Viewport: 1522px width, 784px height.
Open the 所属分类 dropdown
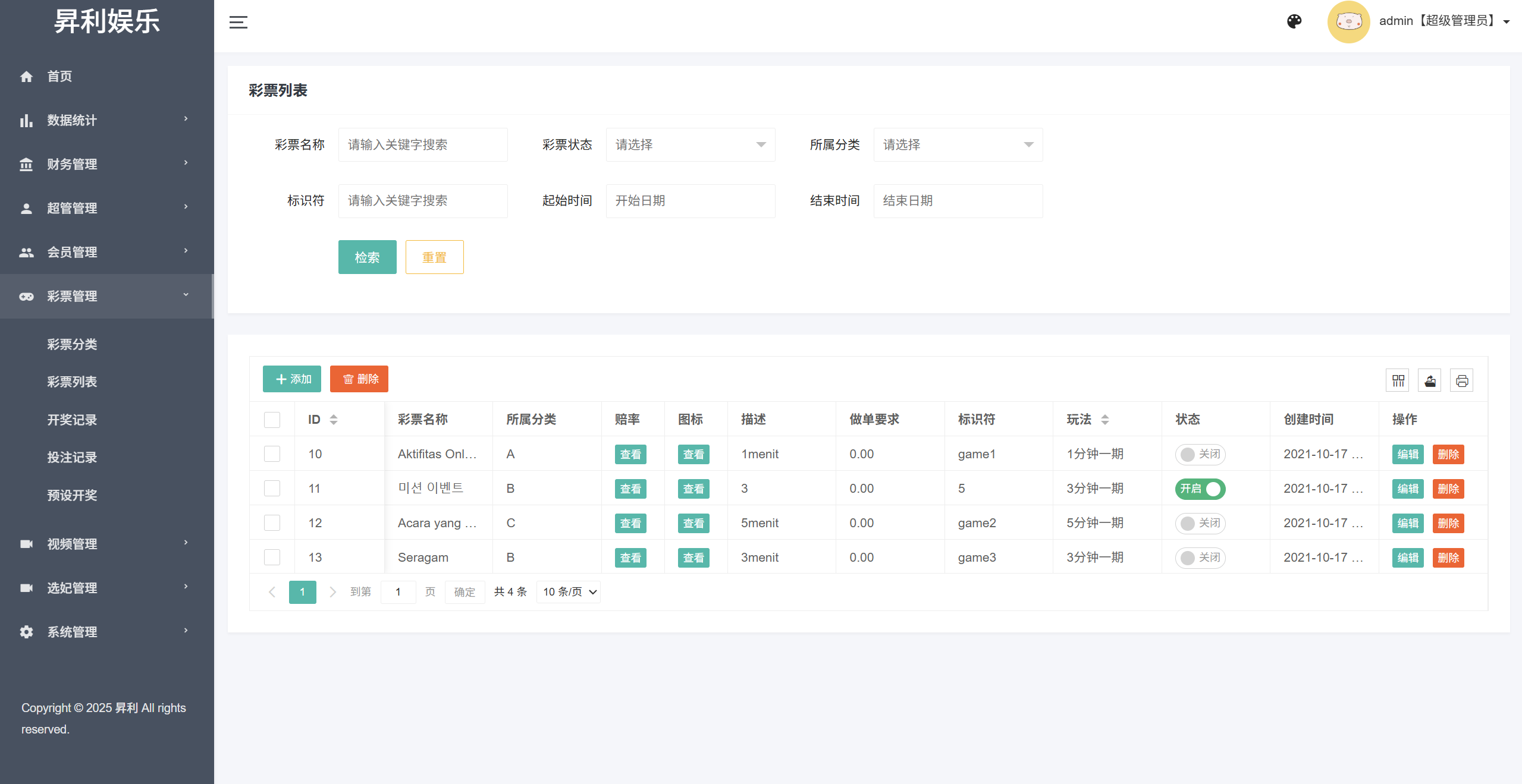point(958,144)
